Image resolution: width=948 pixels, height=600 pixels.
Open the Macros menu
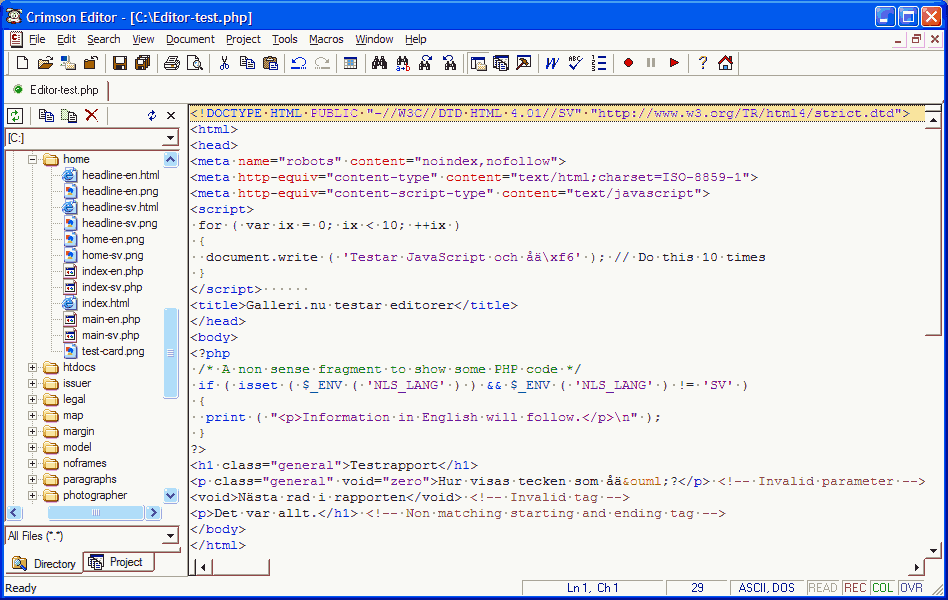pyautogui.click(x=326, y=39)
